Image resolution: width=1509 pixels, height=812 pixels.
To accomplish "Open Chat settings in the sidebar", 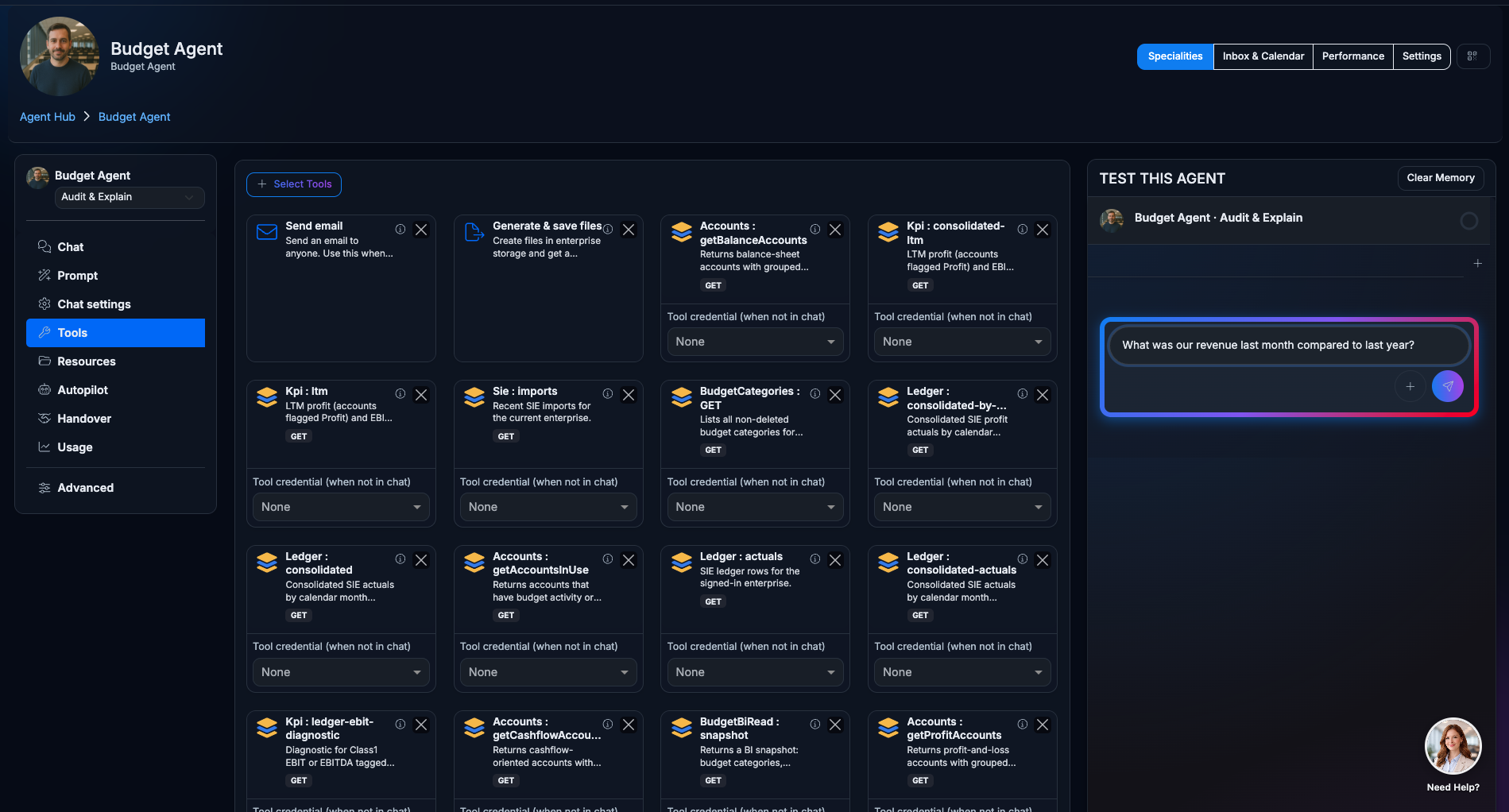I will [x=115, y=304].
